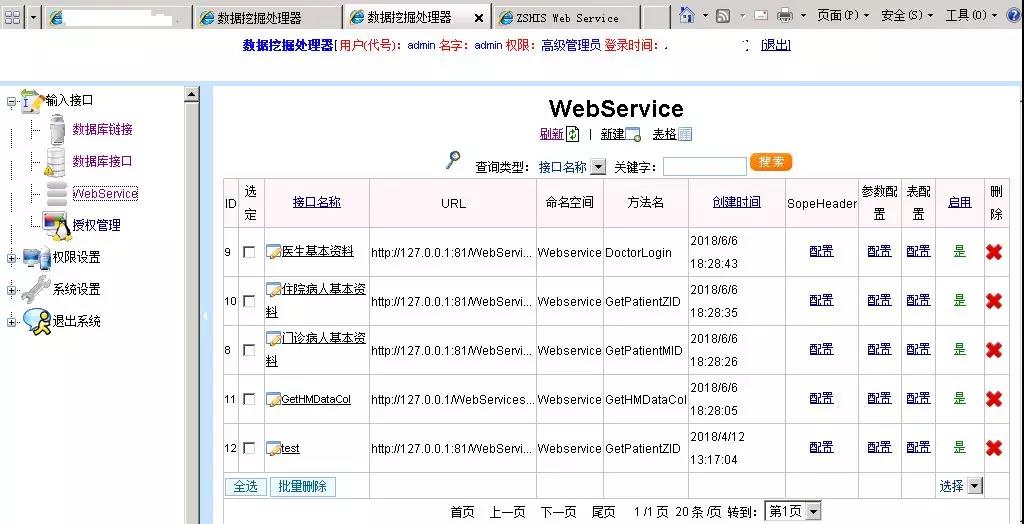Switch to ZSHIS Web Service tab

pos(567,18)
